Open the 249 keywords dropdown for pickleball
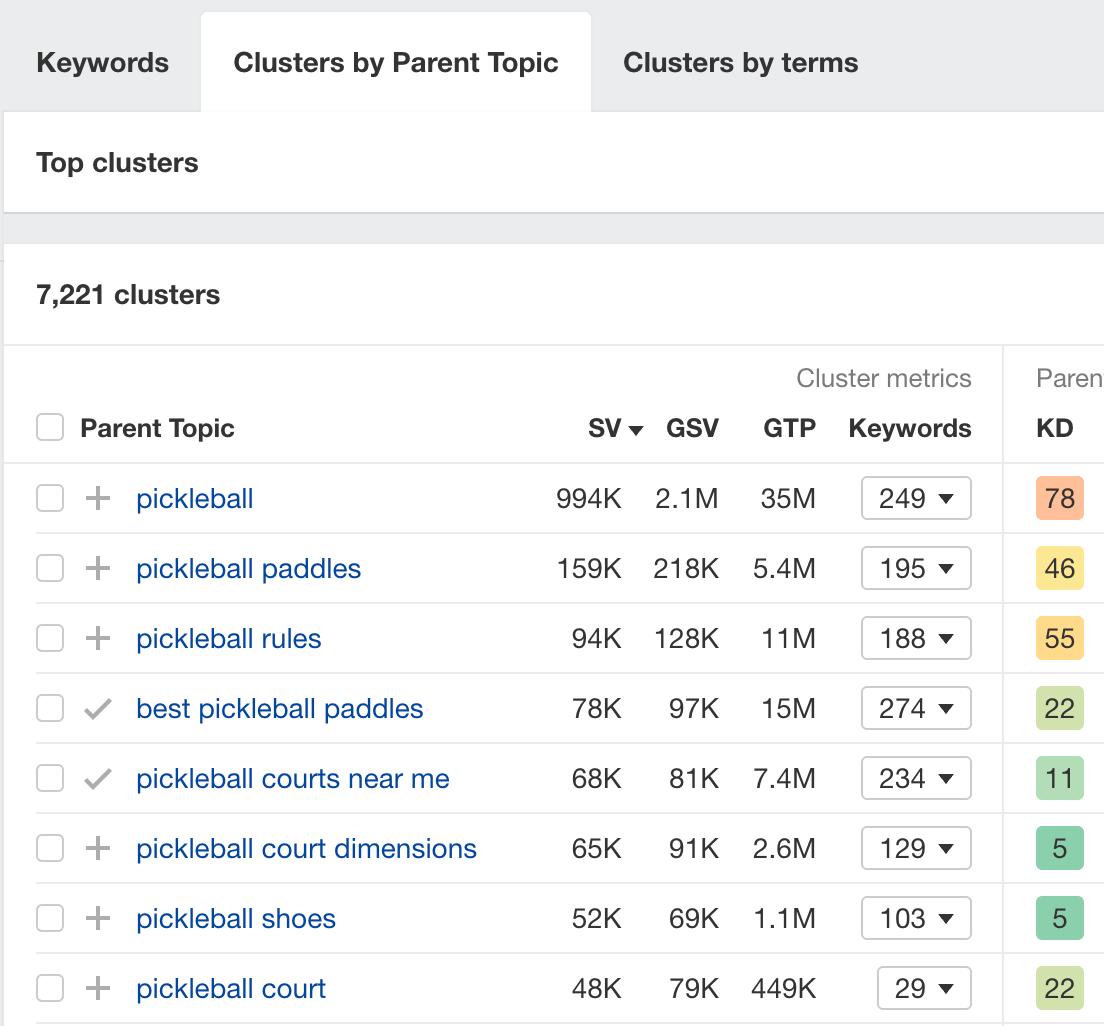 916,498
